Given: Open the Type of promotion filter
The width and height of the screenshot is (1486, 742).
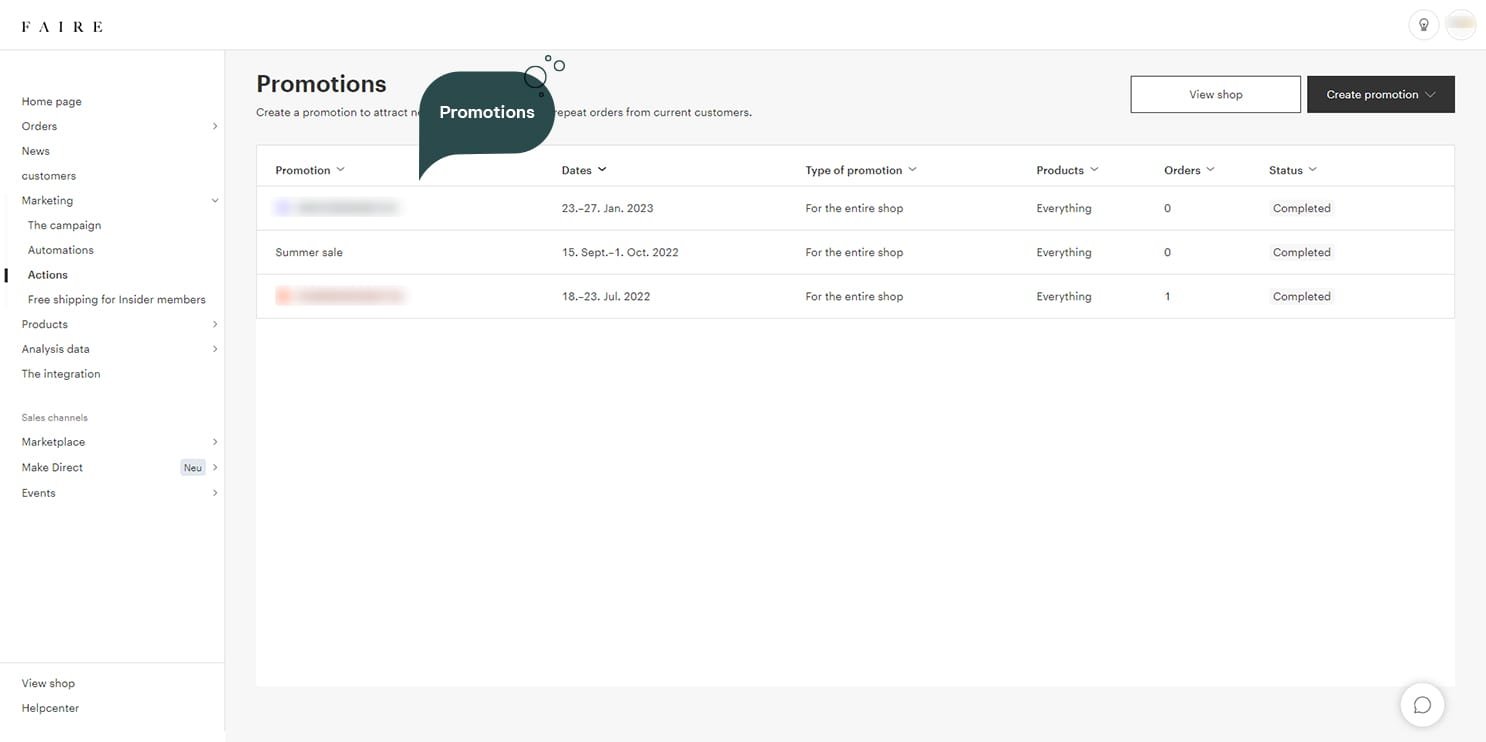Looking at the screenshot, I should (860, 170).
